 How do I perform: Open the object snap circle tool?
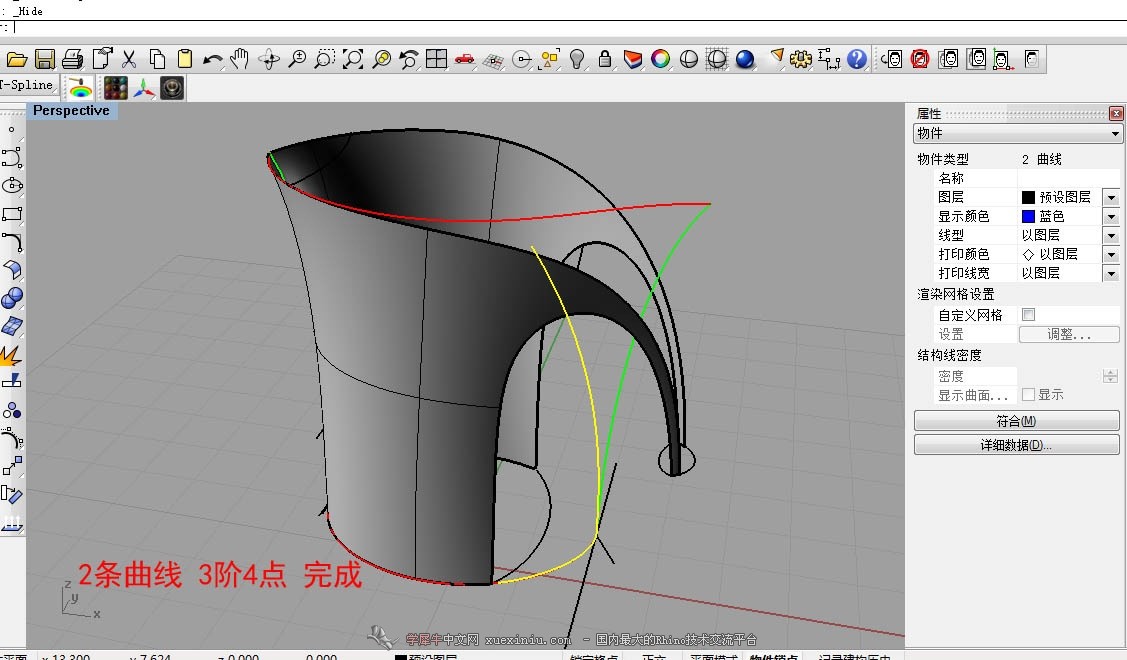[522, 59]
